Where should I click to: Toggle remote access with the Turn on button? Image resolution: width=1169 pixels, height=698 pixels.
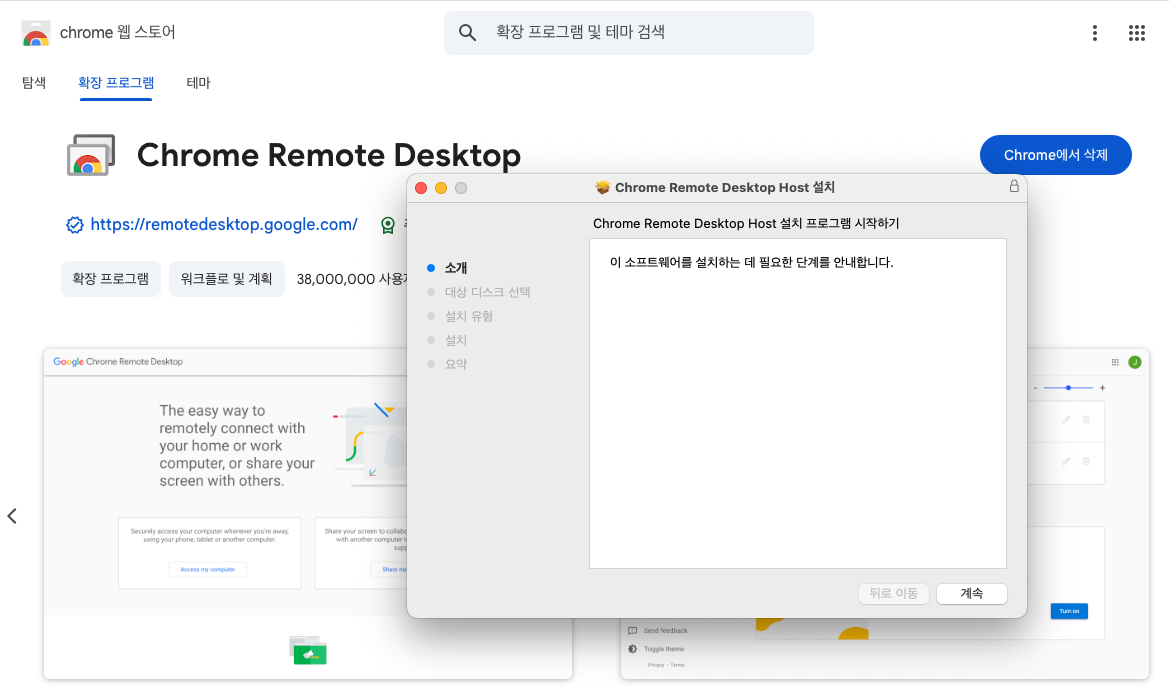1068,611
